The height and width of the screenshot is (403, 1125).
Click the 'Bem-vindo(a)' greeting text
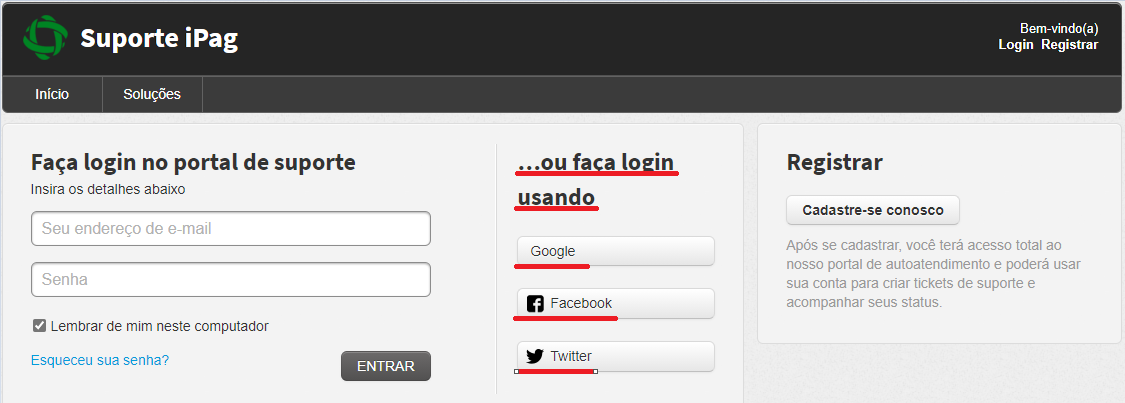click(x=1059, y=29)
